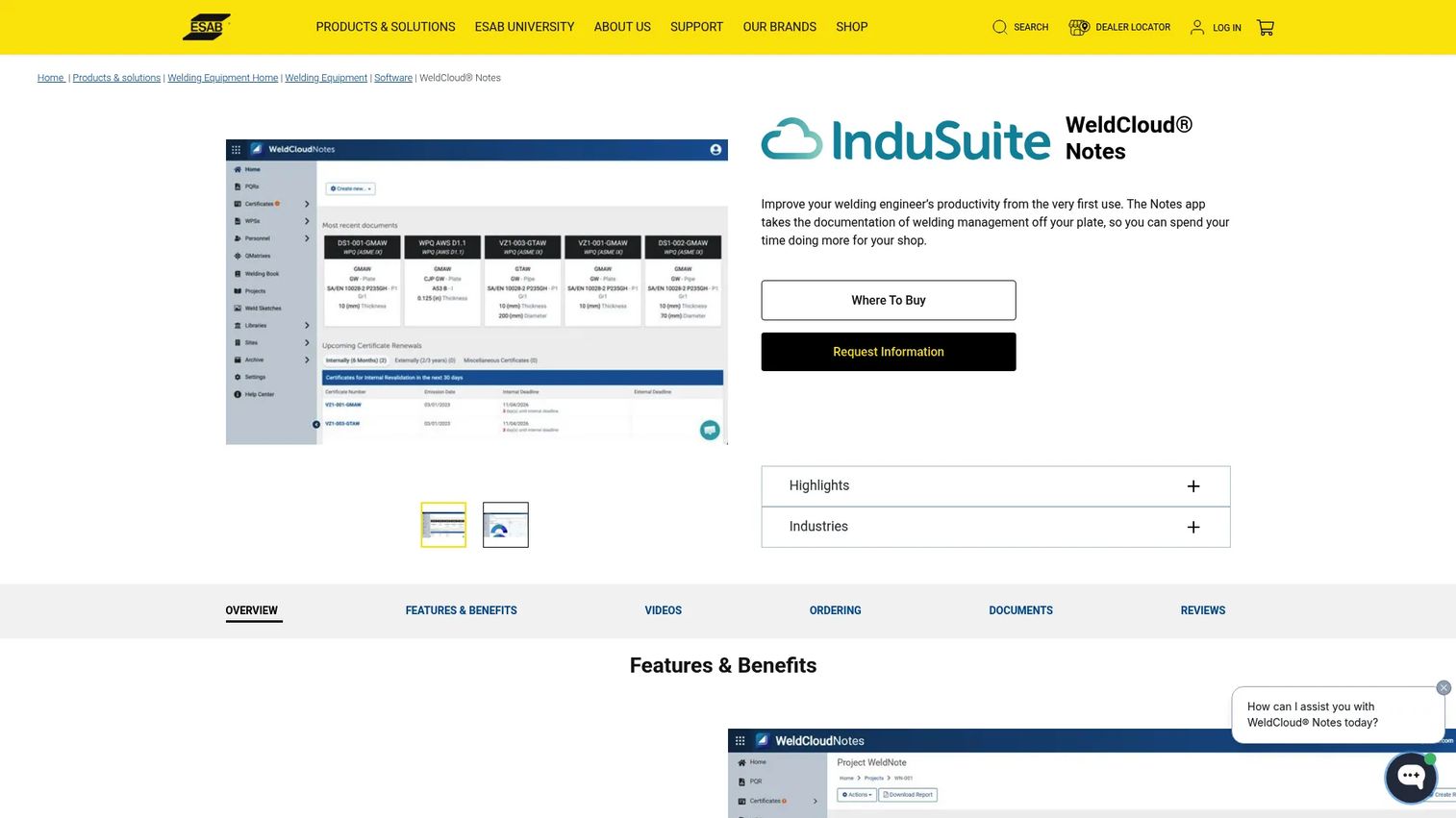Screen dimensions: 1456x818
Task: Switch to the Documents tab
Action: pyautogui.click(x=1021, y=610)
